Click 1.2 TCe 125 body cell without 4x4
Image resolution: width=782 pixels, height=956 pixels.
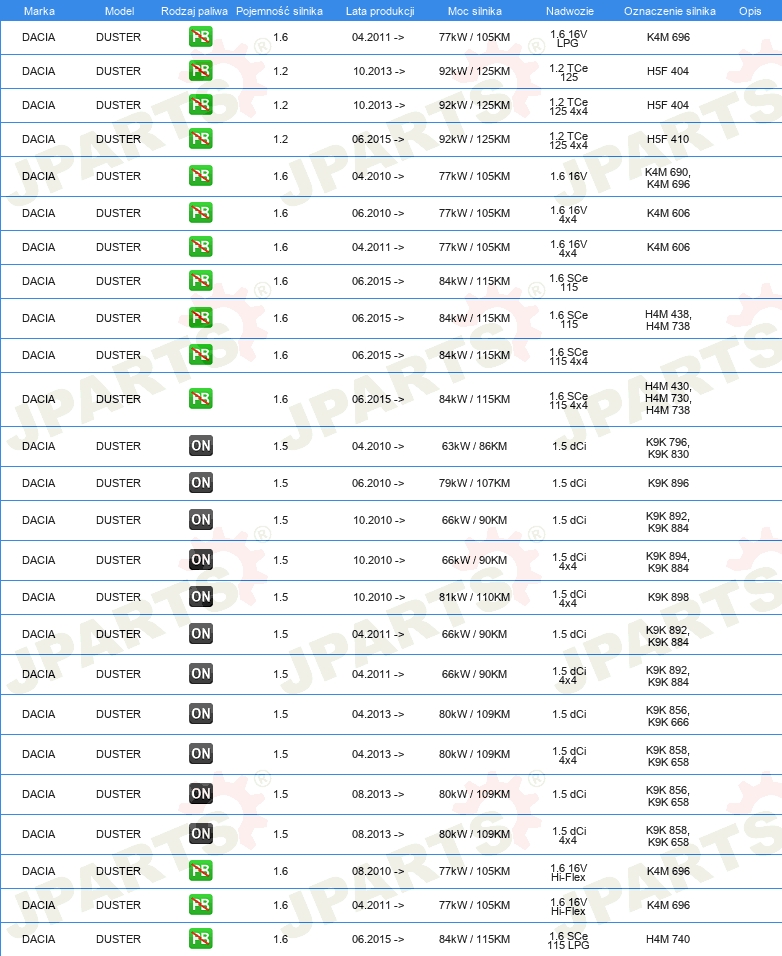pyautogui.click(x=569, y=73)
